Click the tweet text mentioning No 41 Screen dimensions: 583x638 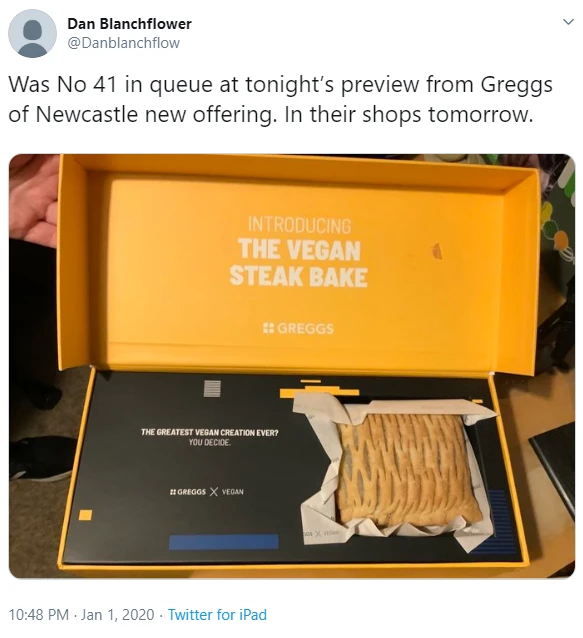click(280, 99)
